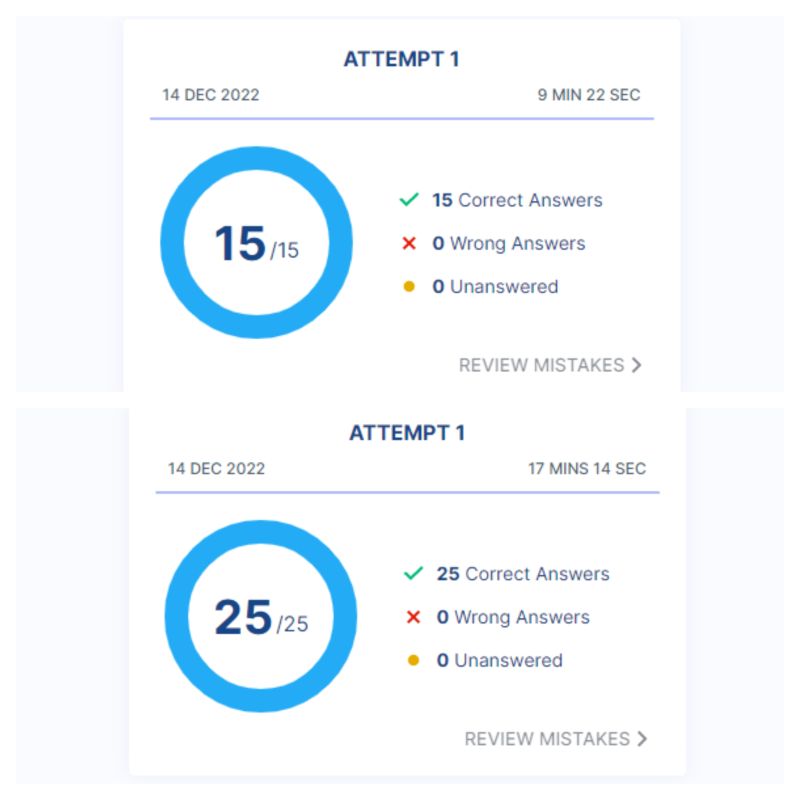The width and height of the screenshot is (800, 800).
Task: Click 14 DEC 2022 date in bottom card
Action: tap(216, 468)
